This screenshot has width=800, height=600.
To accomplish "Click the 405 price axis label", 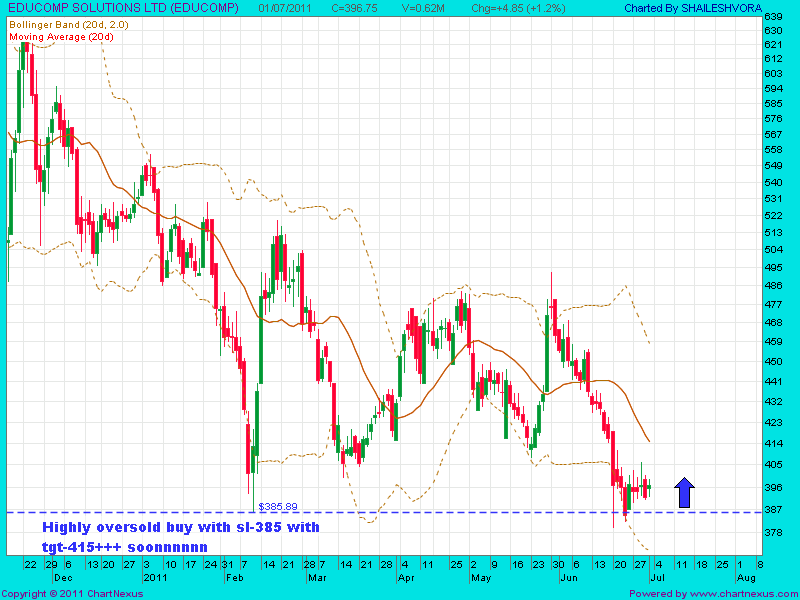I will [773, 464].
